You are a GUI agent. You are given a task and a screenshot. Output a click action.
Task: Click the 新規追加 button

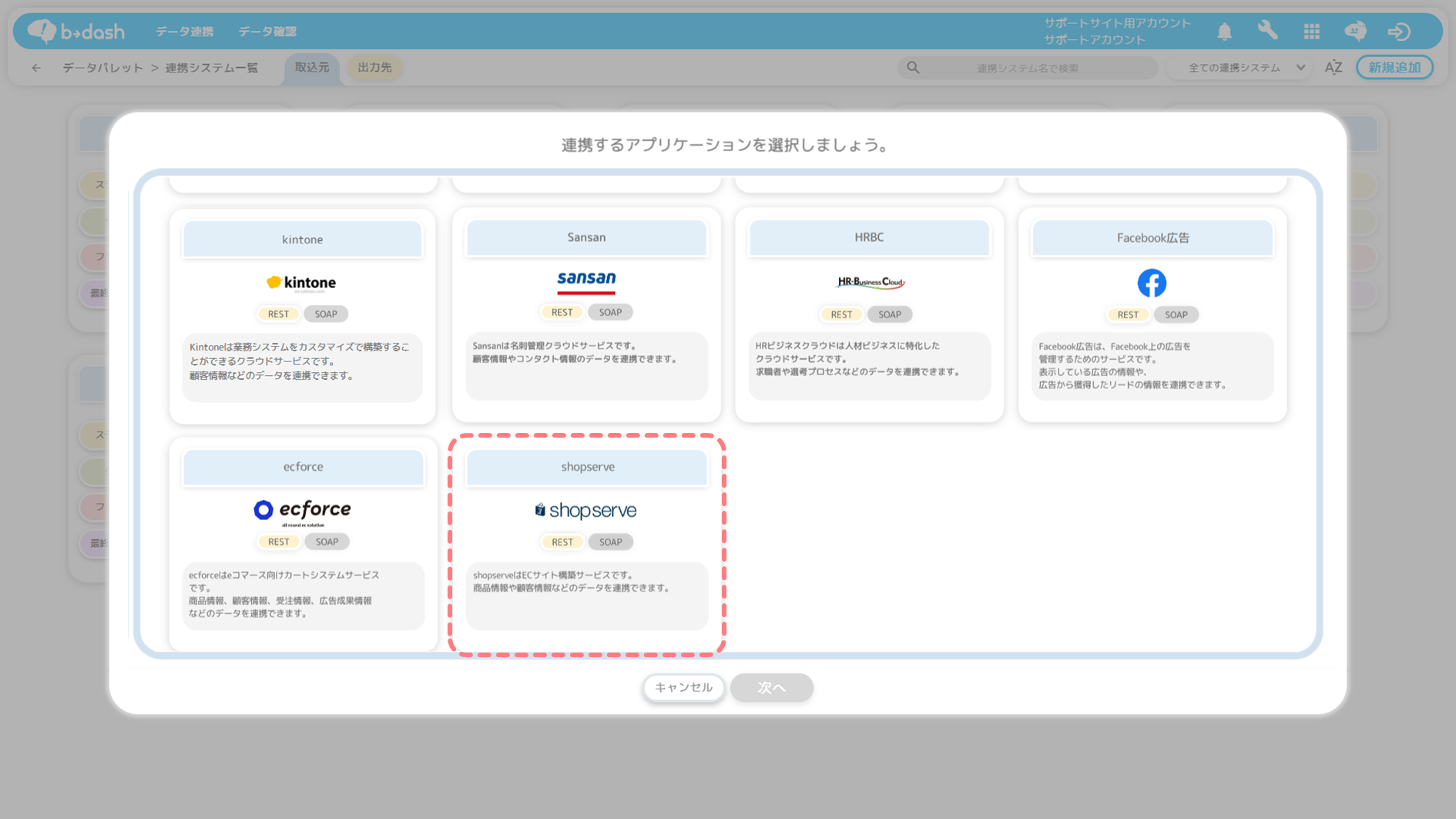point(1394,68)
